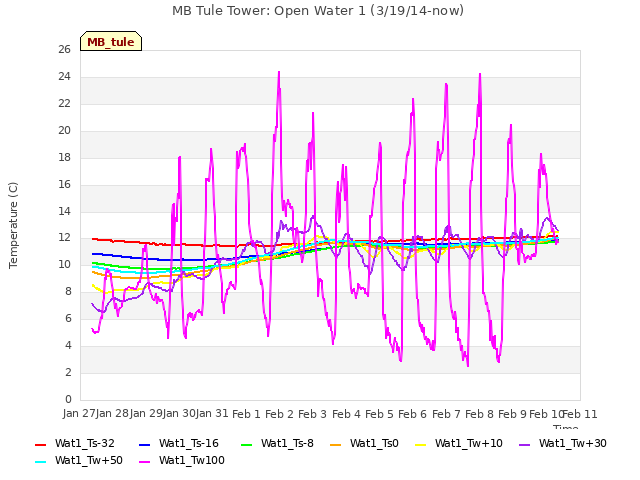640x480 pixels.
Task: Select the Wat1_Tw+50 legend label
Action: click(89, 461)
